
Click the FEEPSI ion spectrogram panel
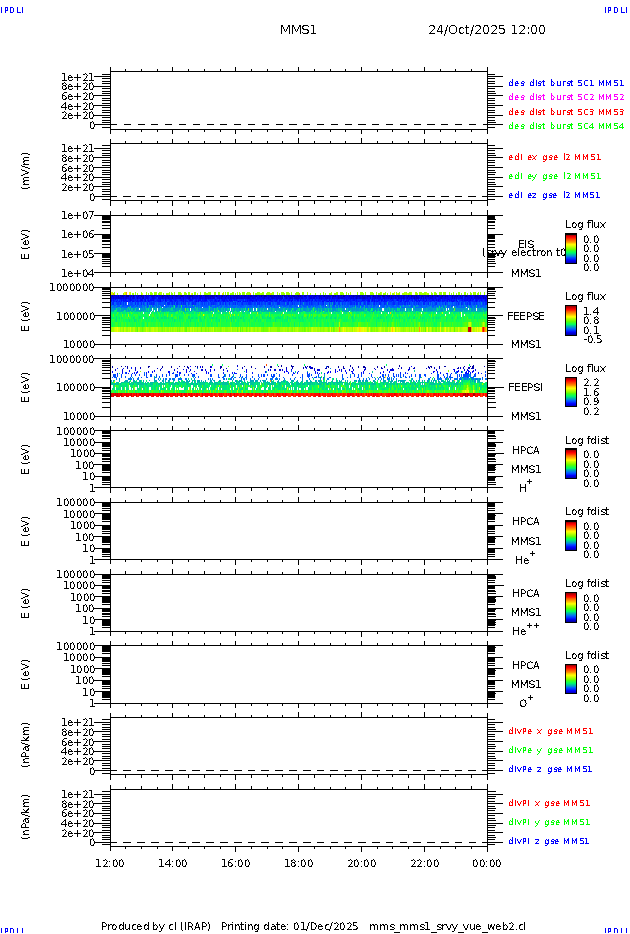pyautogui.click(x=298, y=385)
